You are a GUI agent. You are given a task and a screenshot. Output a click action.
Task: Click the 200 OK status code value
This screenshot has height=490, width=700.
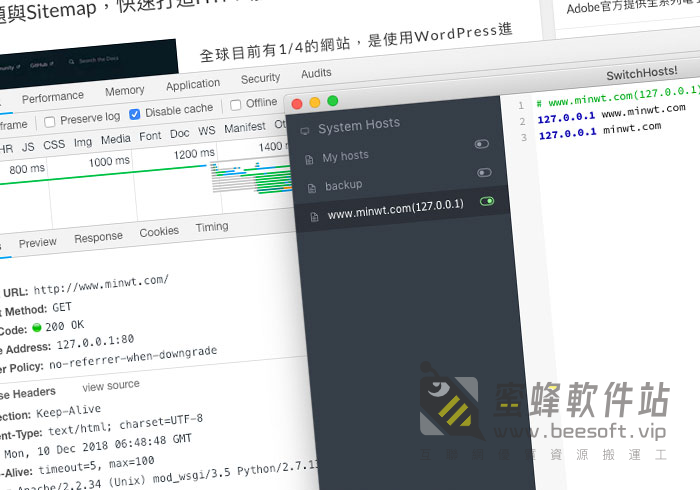coord(65,326)
